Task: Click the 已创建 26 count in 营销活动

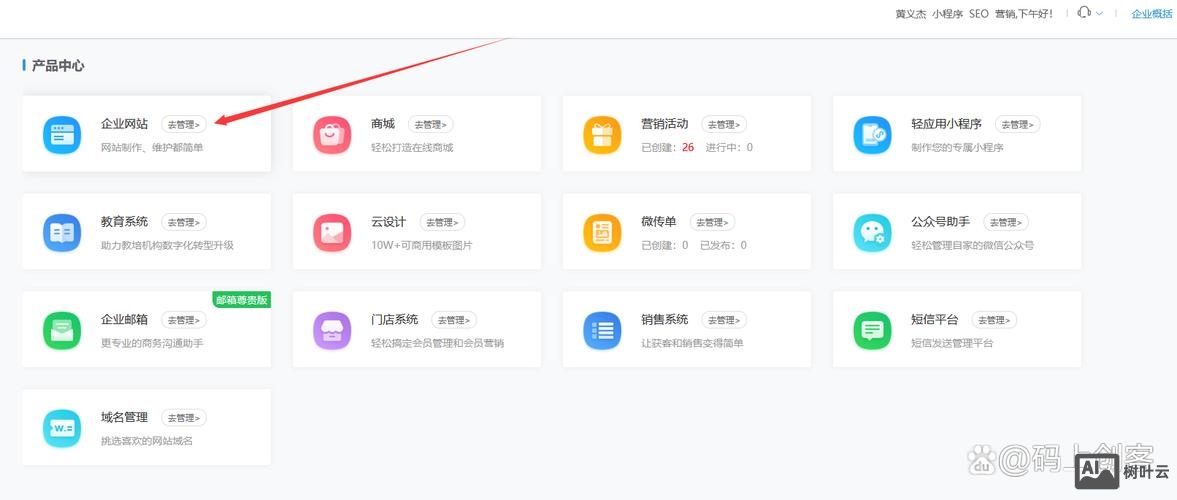Action: coord(667,147)
